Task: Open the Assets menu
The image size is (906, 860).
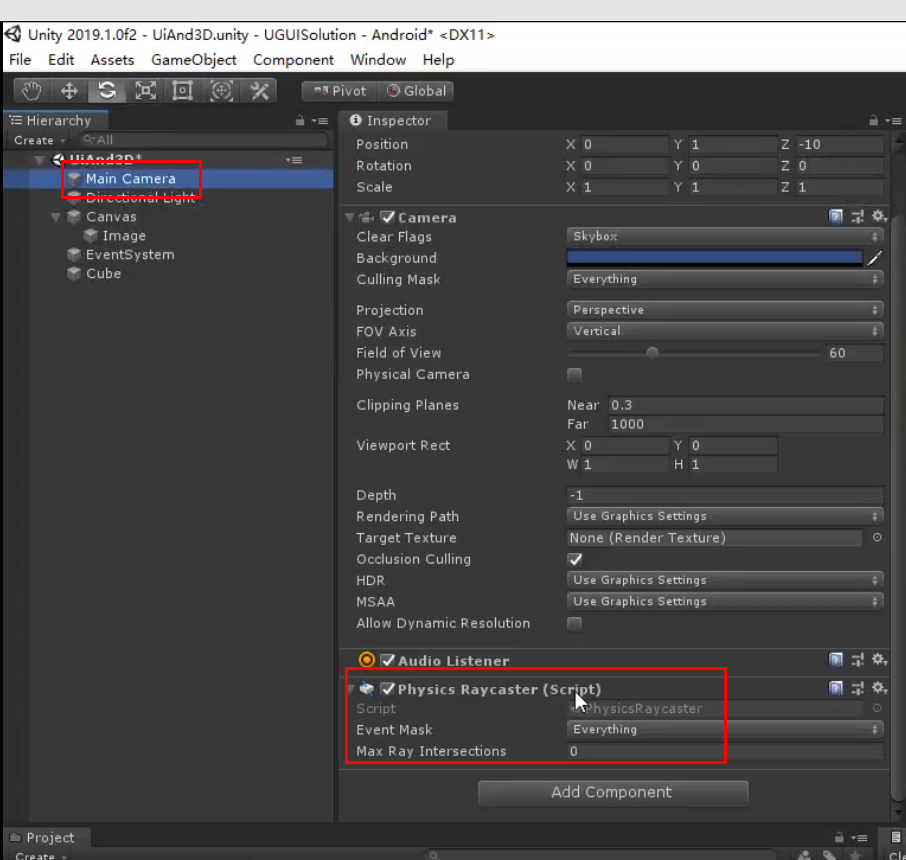Action: pyautogui.click(x=112, y=60)
